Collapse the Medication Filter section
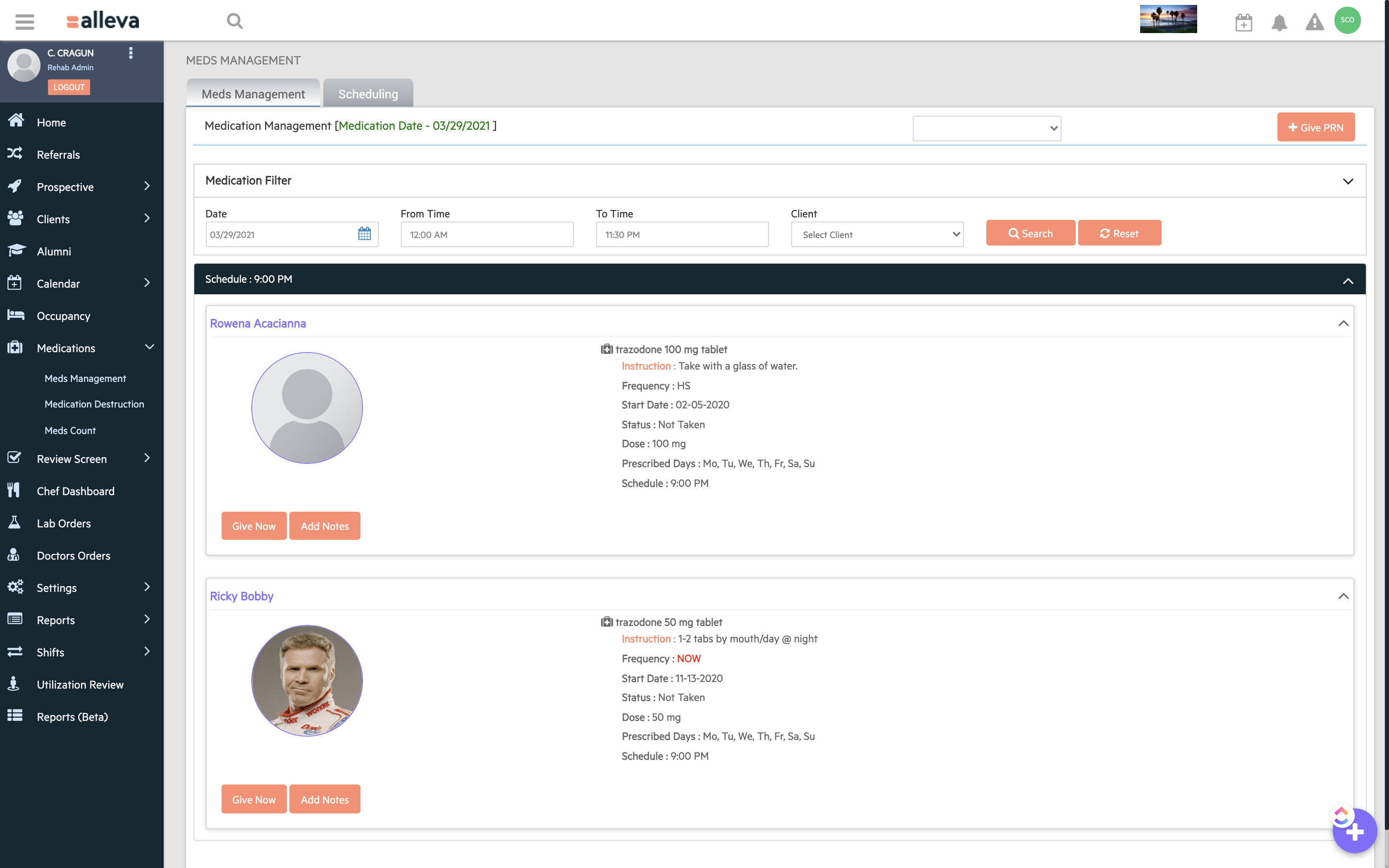The height and width of the screenshot is (868, 1389). coord(1348,181)
